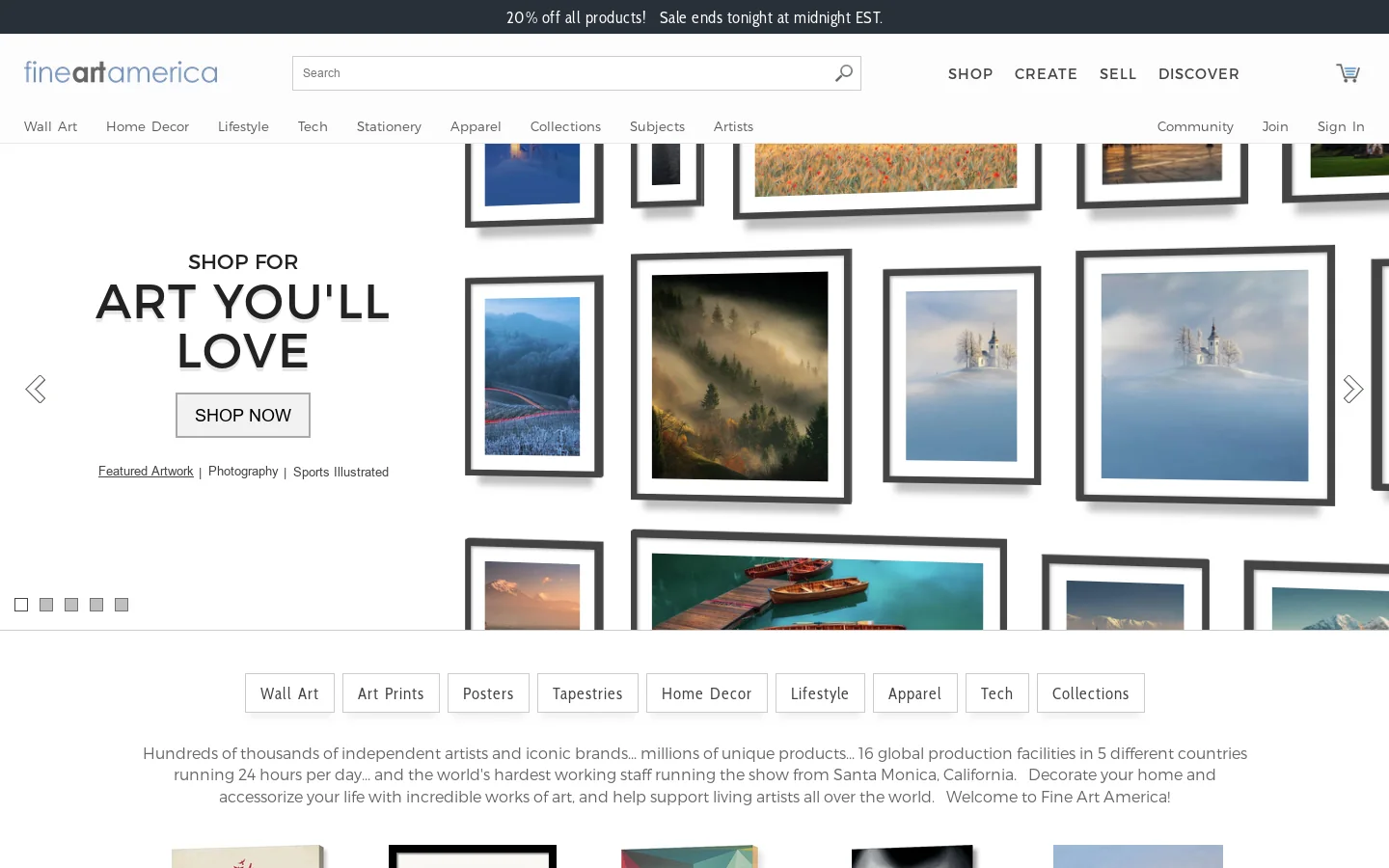Select the fifth slideshow indicator square
This screenshot has width=1389, height=868.
122,605
